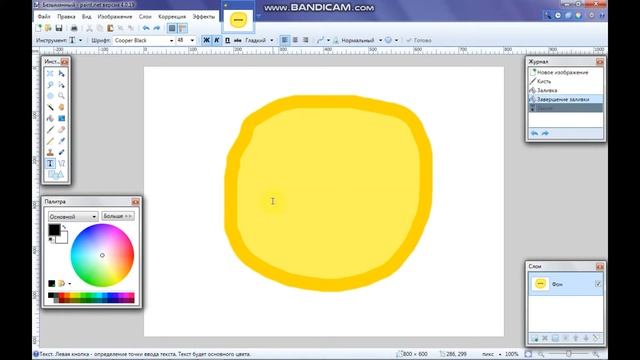Open the palette management dropdown arrow
Screen dimensions: 640x360
click(x=70, y=283)
